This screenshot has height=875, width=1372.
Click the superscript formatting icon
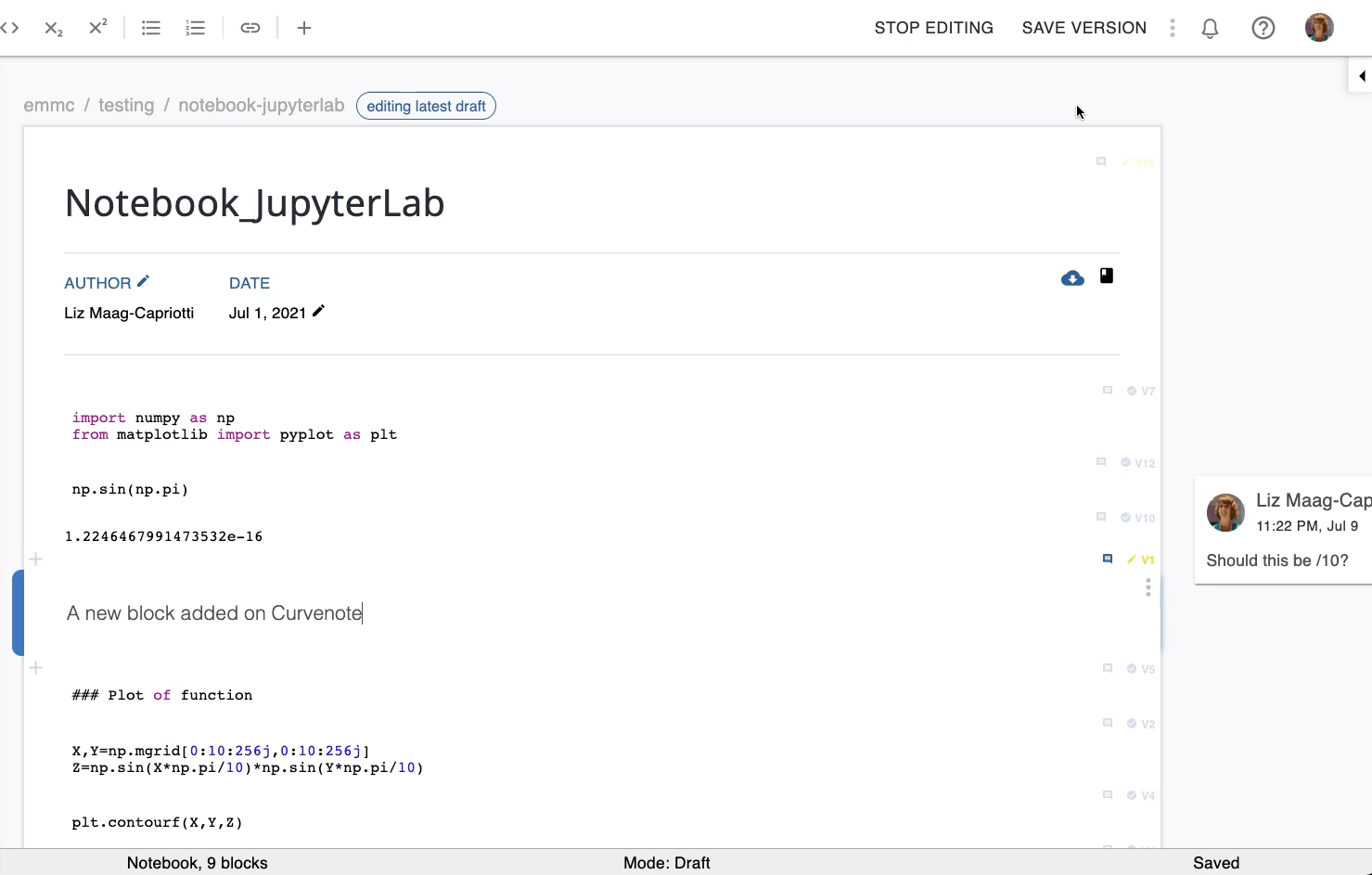tap(98, 28)
